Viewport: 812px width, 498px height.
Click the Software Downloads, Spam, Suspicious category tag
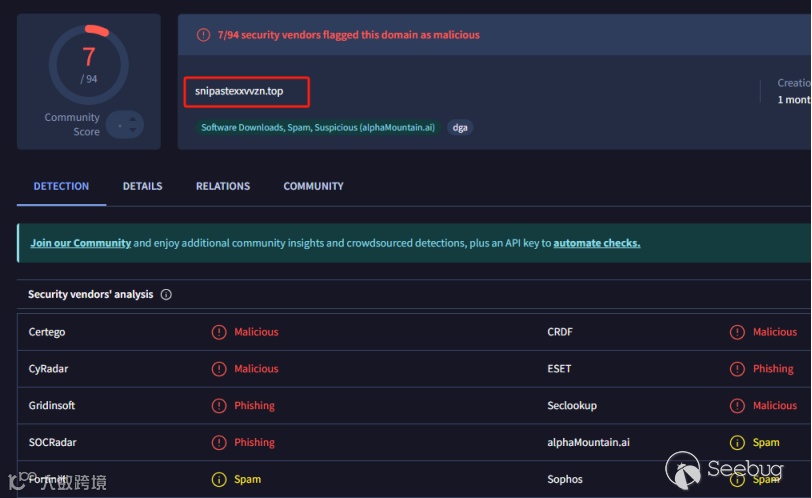(318, 127)
